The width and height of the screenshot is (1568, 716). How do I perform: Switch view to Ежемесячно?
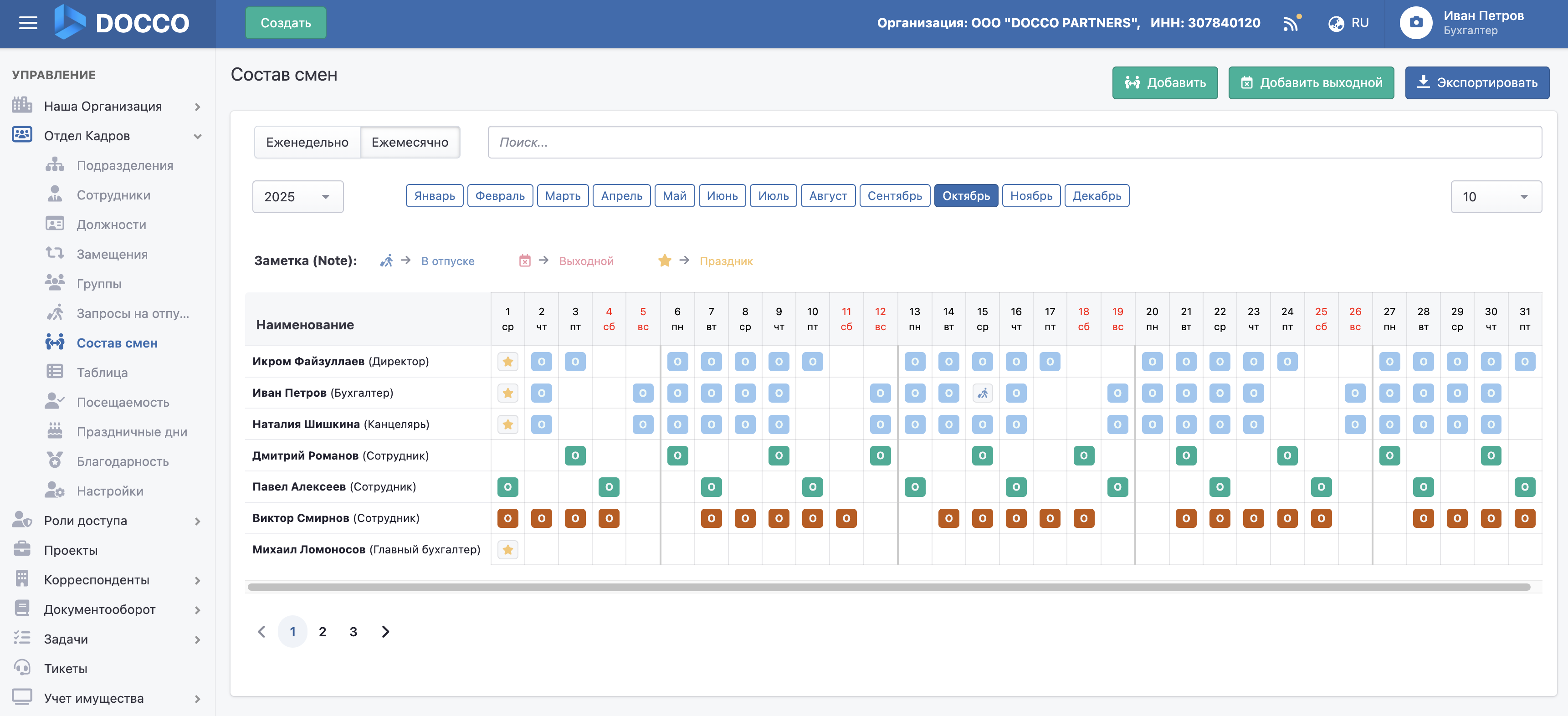410,142
